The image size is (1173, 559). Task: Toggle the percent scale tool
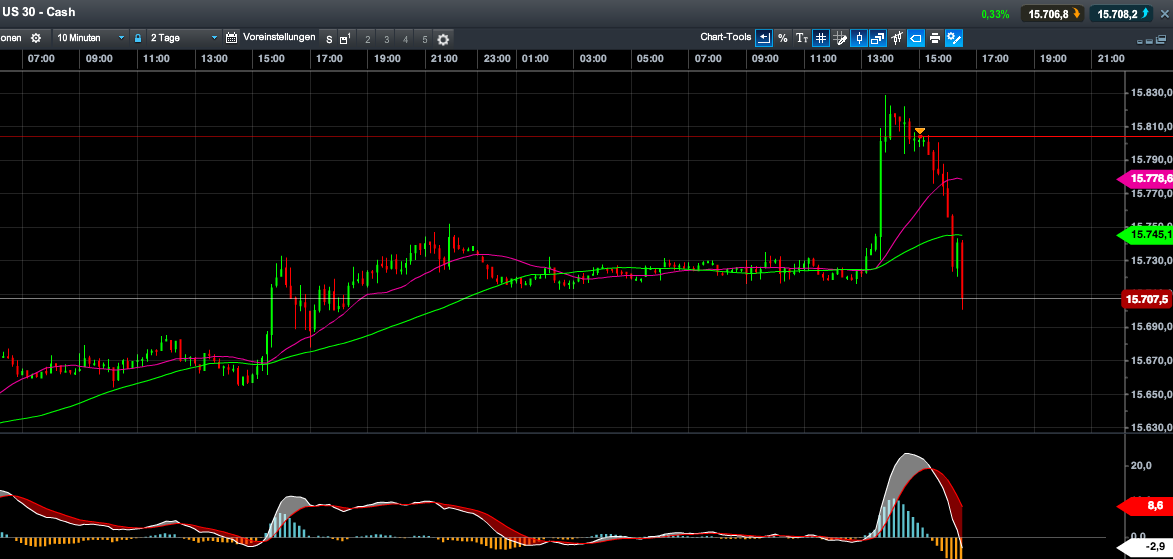[782, 38]
